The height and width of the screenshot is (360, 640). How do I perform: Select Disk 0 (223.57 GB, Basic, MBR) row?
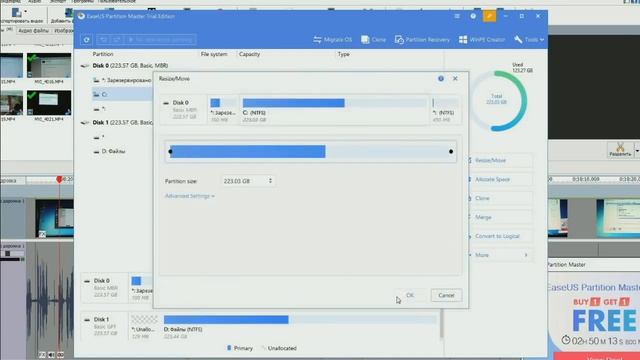130,65
